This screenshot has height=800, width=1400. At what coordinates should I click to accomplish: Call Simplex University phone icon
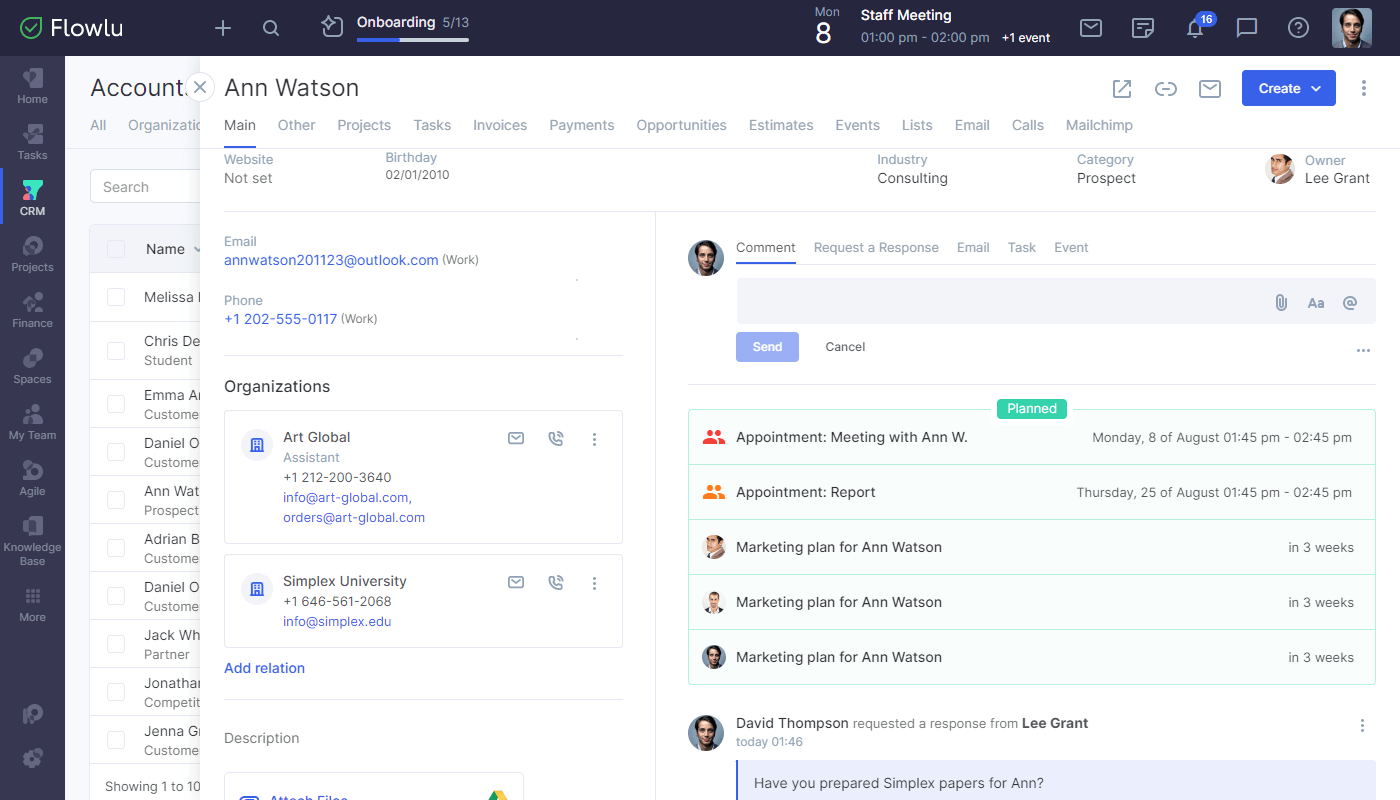tap(556, 582)
